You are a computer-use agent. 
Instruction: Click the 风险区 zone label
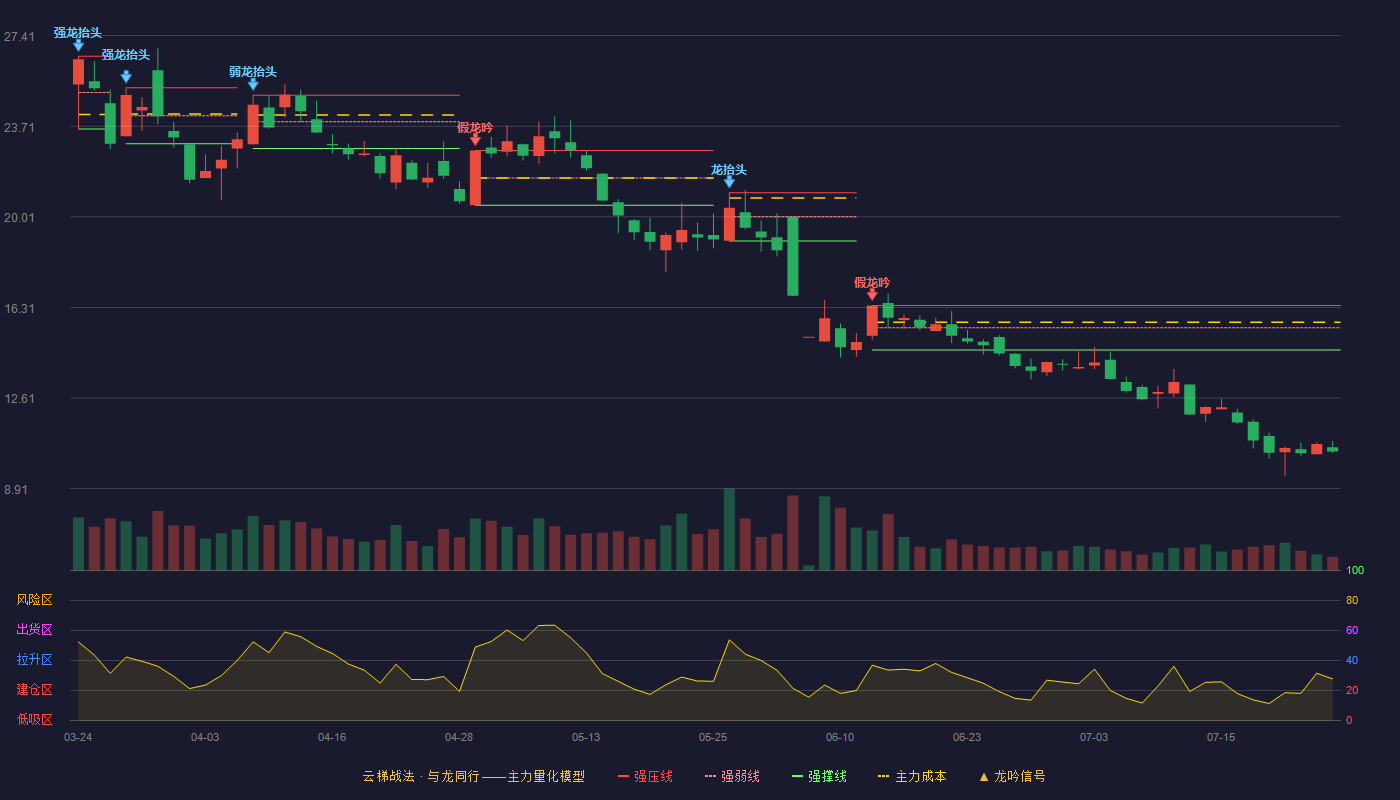tap(34, 600)
